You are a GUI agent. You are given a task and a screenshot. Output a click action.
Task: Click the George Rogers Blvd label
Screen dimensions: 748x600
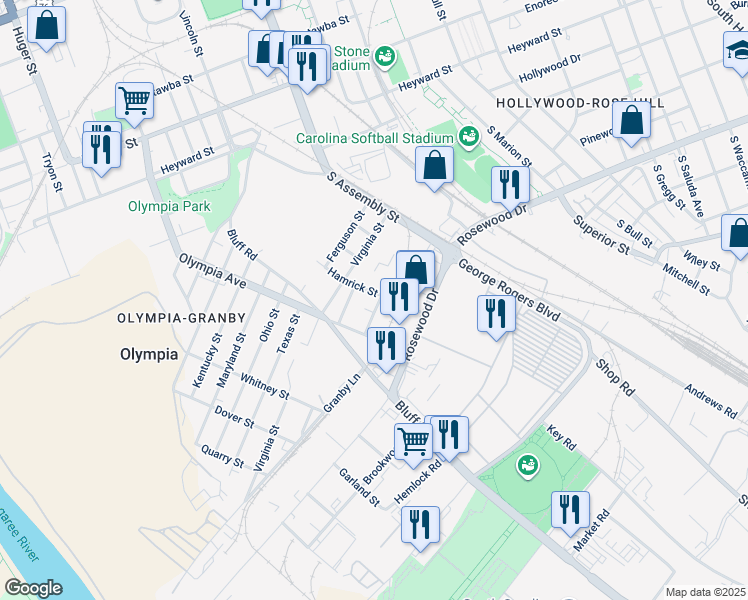(509, 290)
